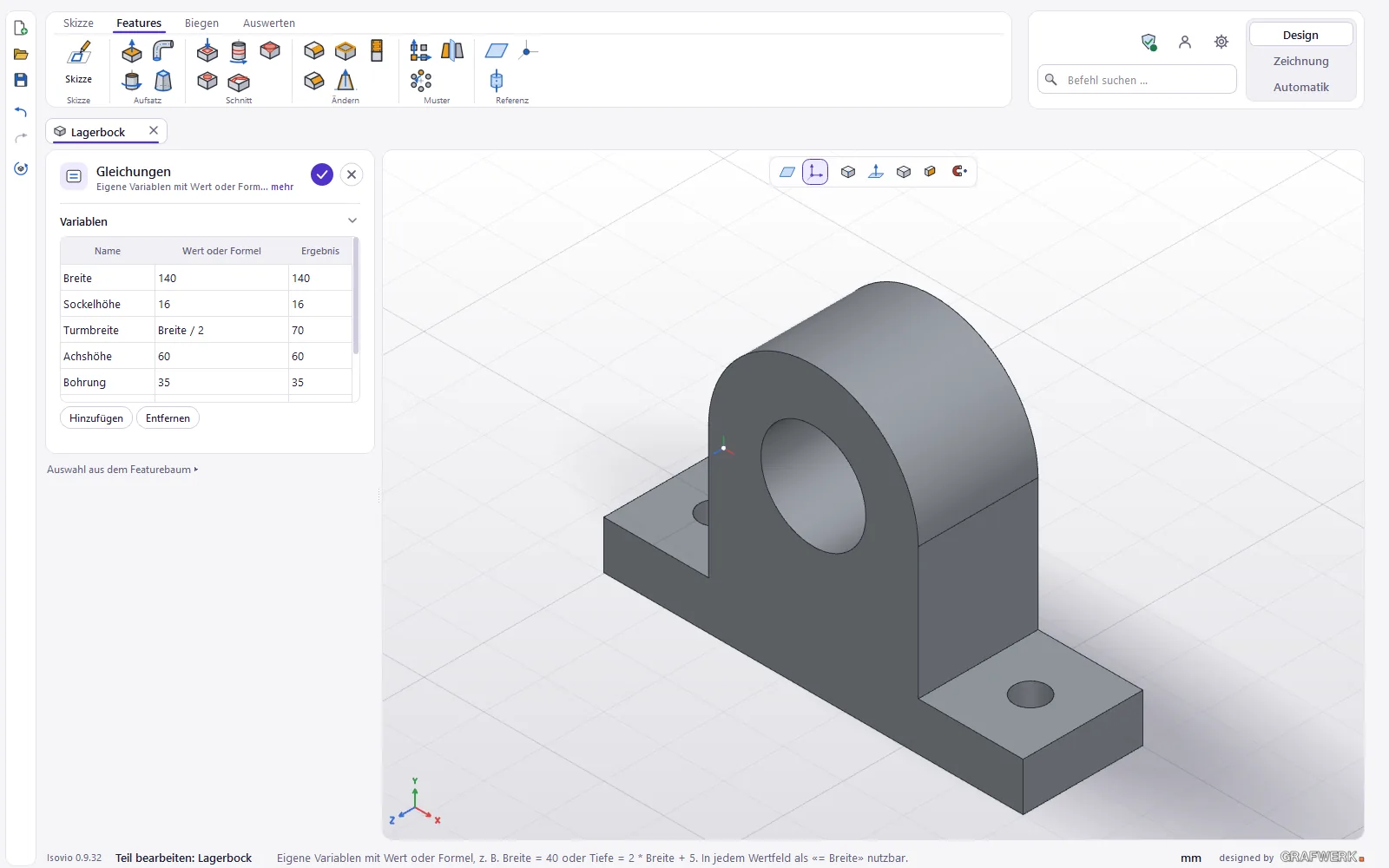Close the Lagerbock tab
The height and width of the screenshot is (868, 1389).
[154, 130]
